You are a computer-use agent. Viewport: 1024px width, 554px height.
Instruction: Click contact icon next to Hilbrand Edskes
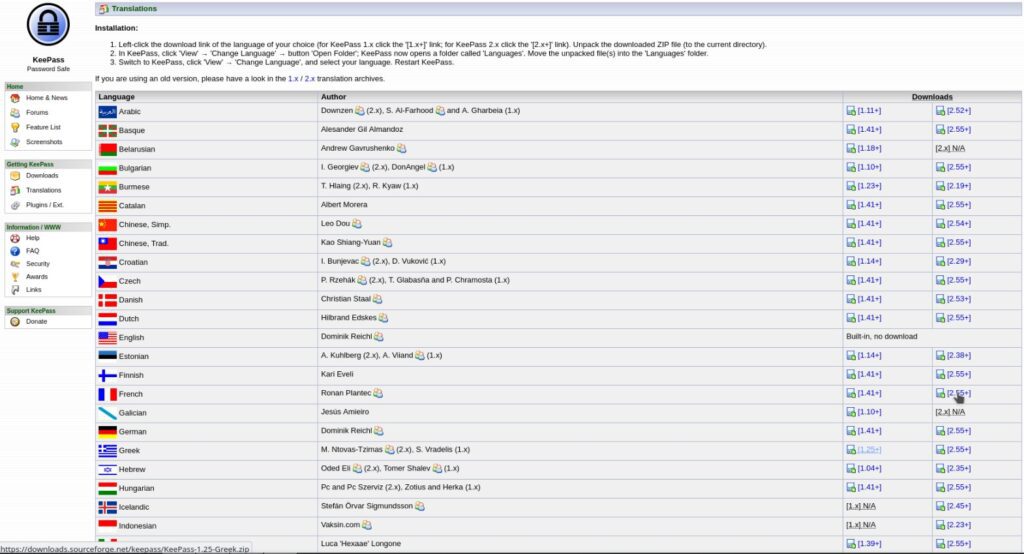[x=383, y=318]
